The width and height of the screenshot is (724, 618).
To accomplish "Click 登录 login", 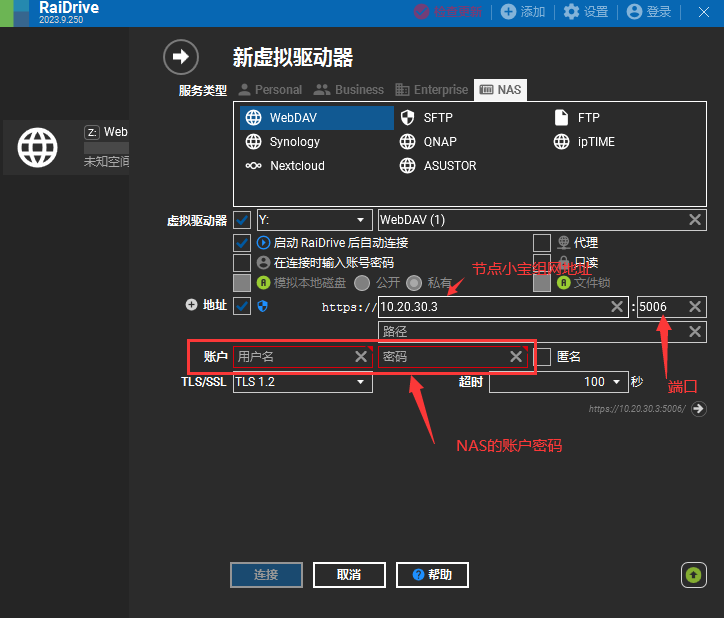I will point(649,12).
